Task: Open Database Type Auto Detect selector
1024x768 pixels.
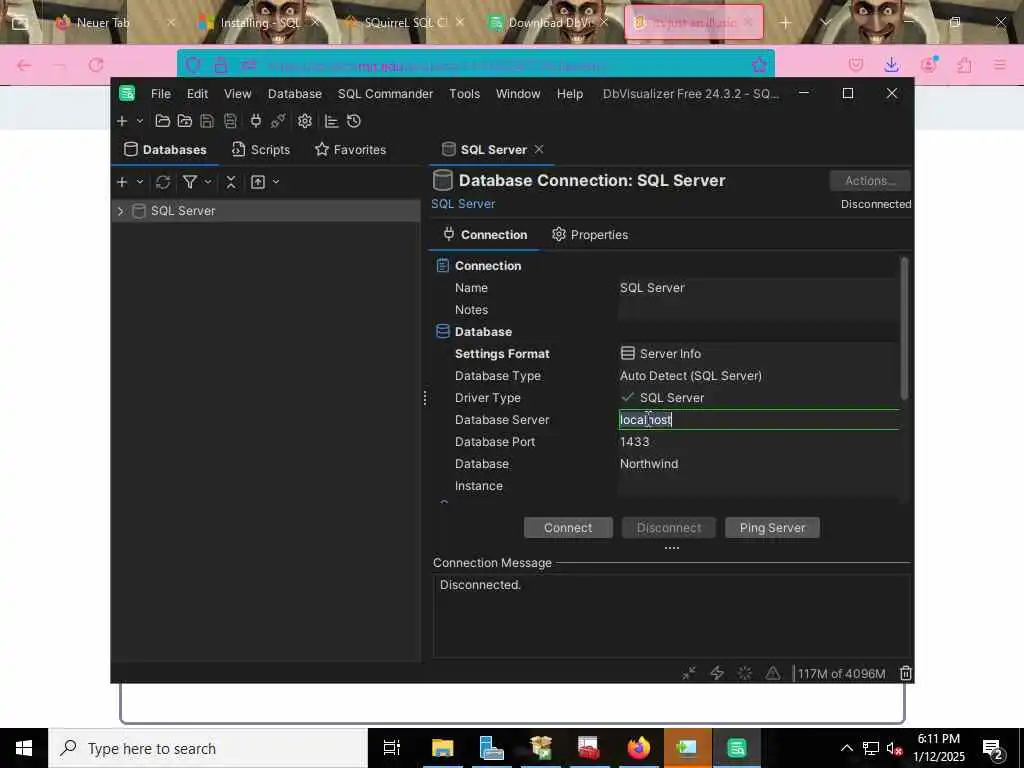Action: click(x=758, y=376)
